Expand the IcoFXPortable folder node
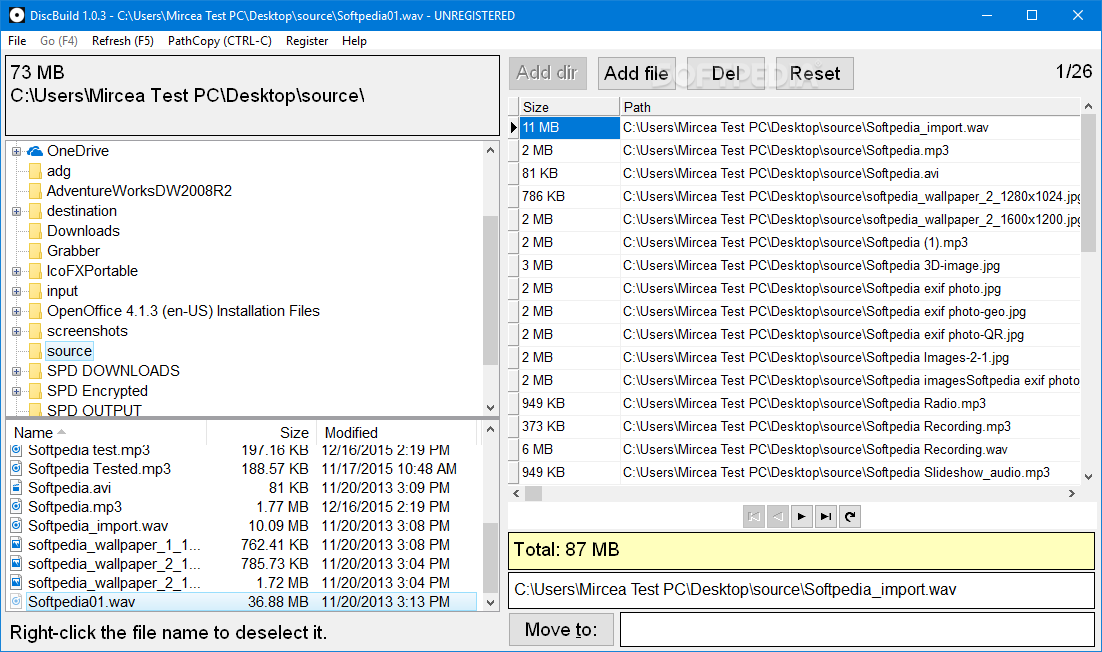This screenshot has height=652, width=1102. pos(16,271)
